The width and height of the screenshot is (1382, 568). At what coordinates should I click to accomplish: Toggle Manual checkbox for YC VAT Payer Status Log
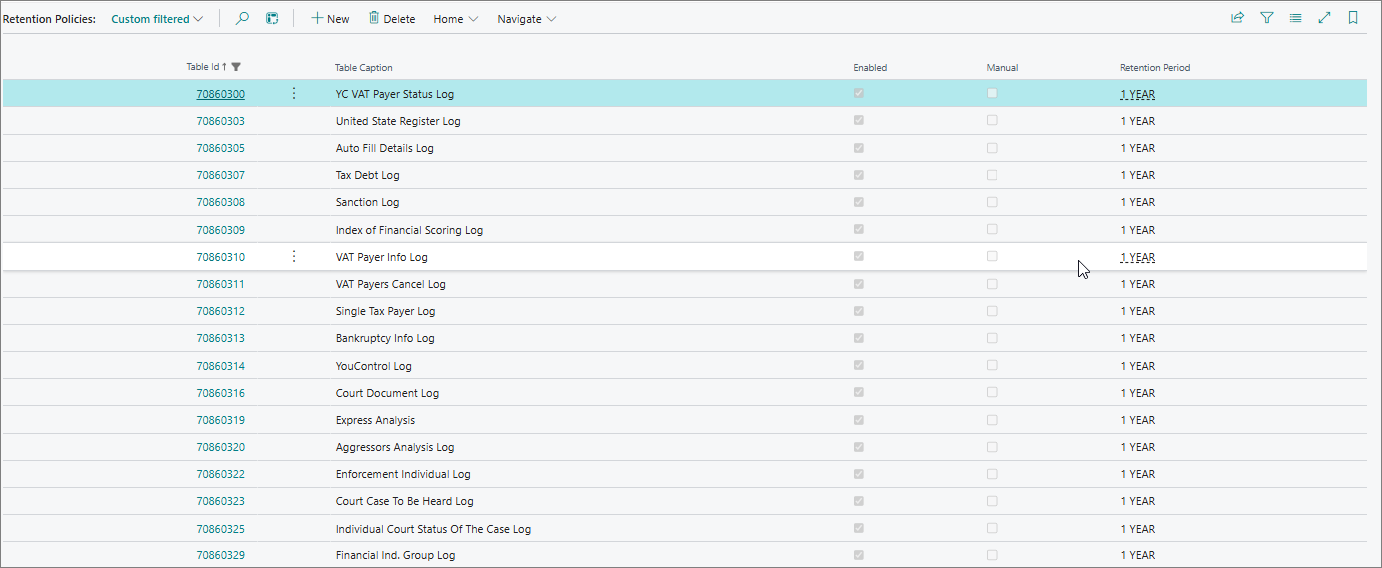coord(992,93)
